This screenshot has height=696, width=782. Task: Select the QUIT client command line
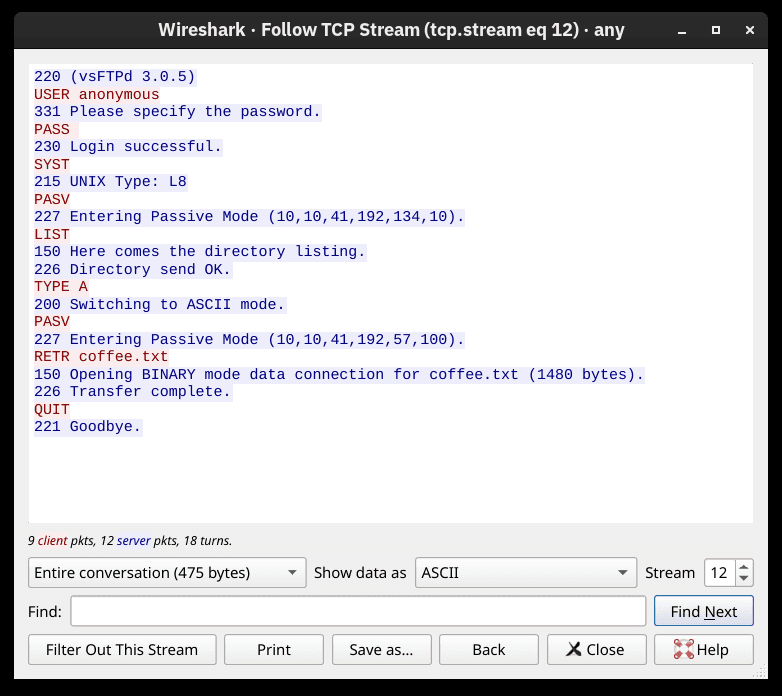(x=52, y=409)
